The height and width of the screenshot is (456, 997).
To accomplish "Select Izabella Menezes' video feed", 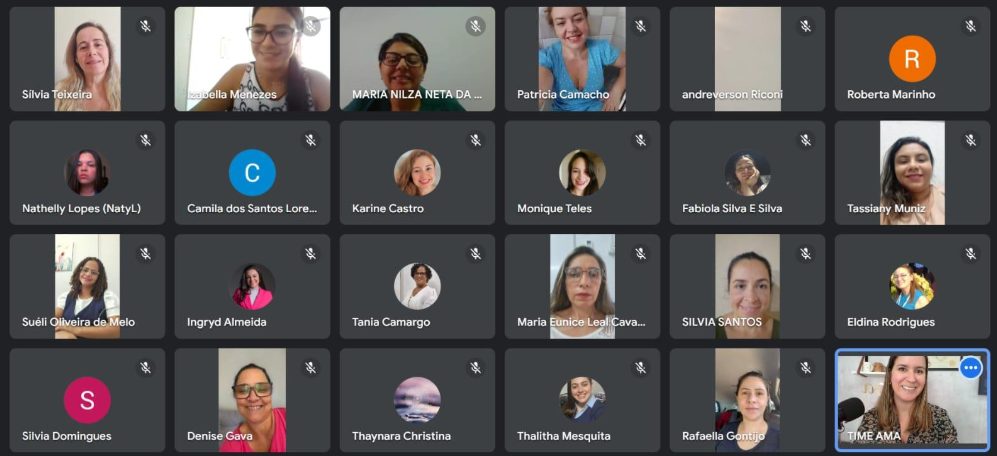I will pos(252,59).
